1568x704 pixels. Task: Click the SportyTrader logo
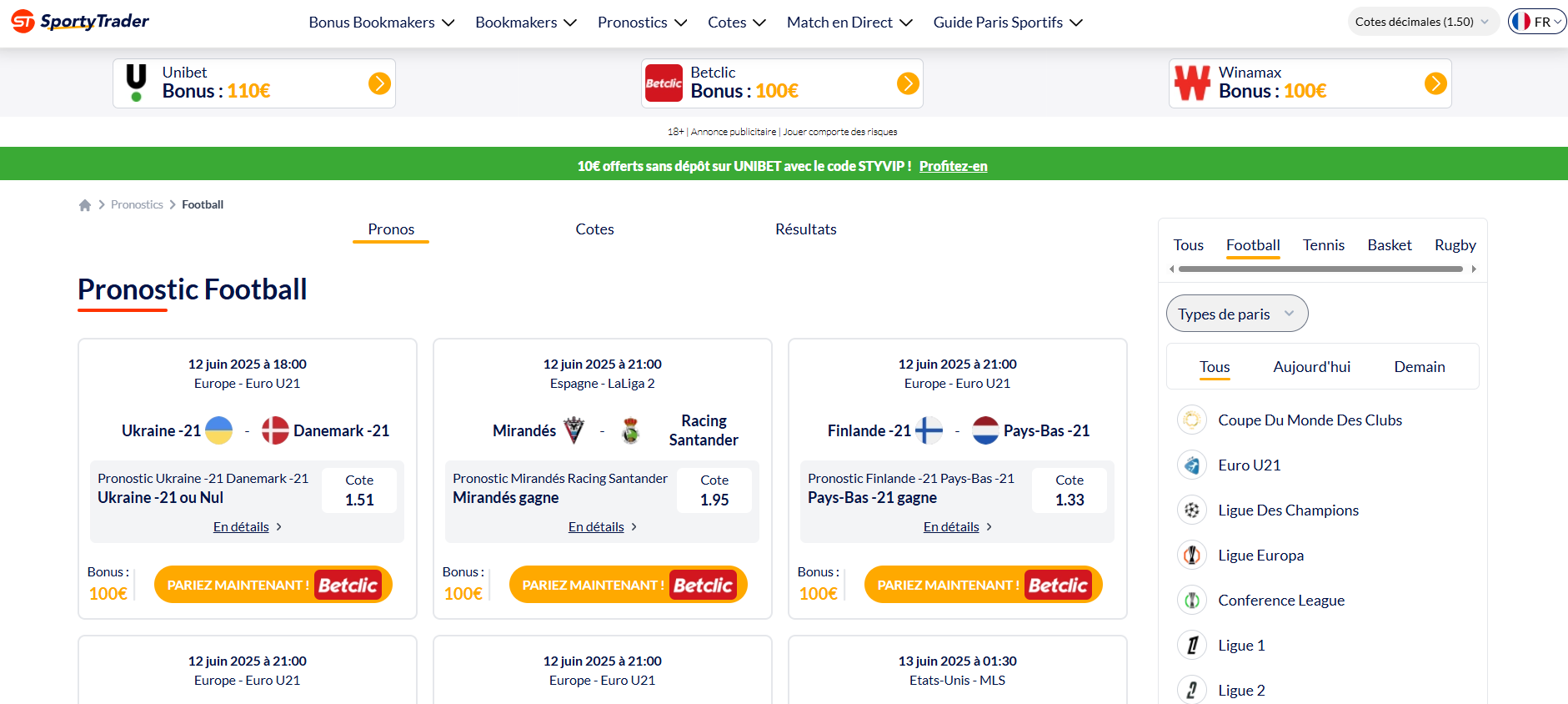(80, 22)
